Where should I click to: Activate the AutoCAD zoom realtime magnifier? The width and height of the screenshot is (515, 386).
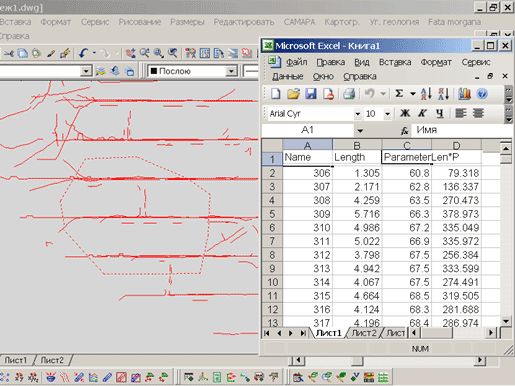(144, 53)
